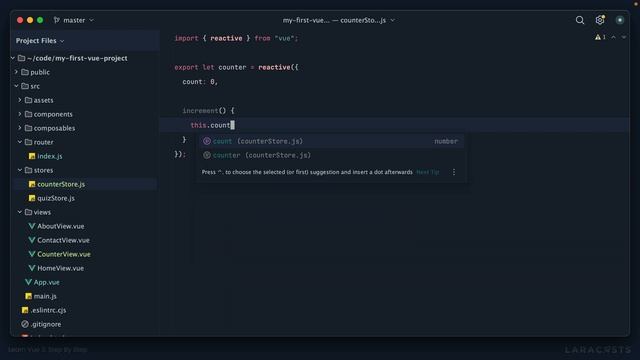Viewport: 640px width, 360px height.
Task: Select counterStore.js in project tree
Action: tap(61, 184)
